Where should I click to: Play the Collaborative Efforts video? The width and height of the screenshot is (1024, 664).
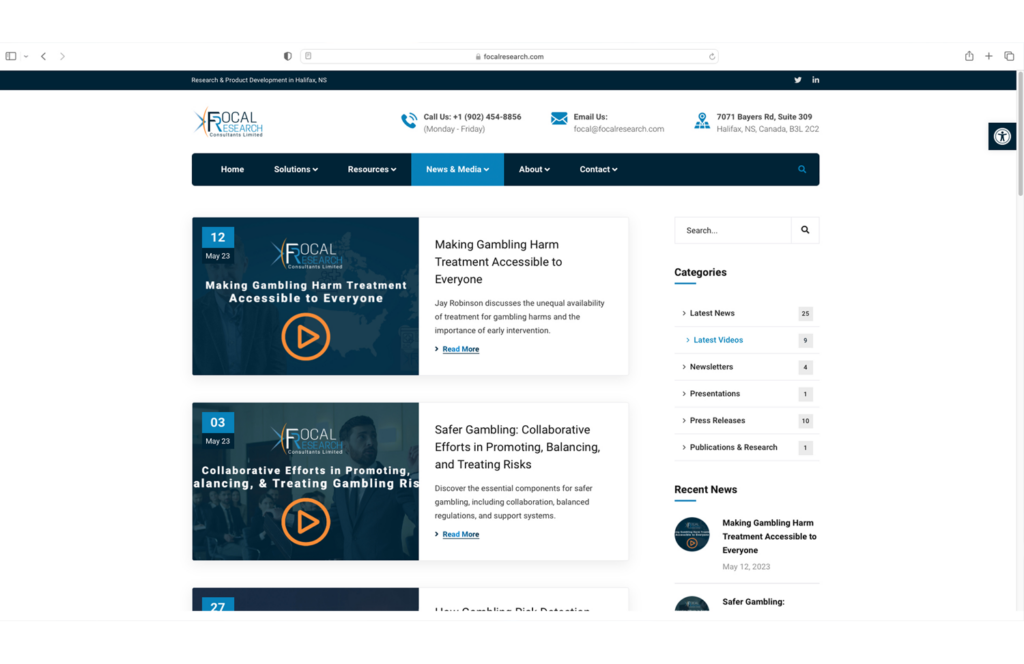click(306, 522)
